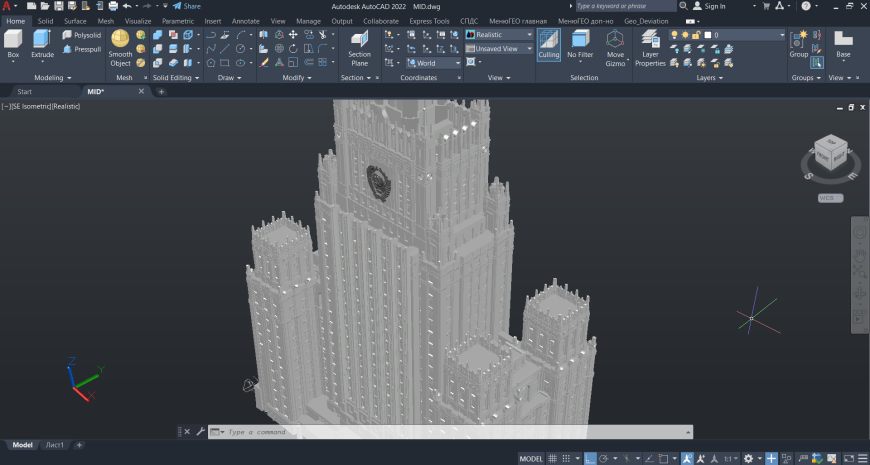870x465 pixels.
Task: Click the Presspull tool
Action: pyautogui.click(x=82, y=49)
